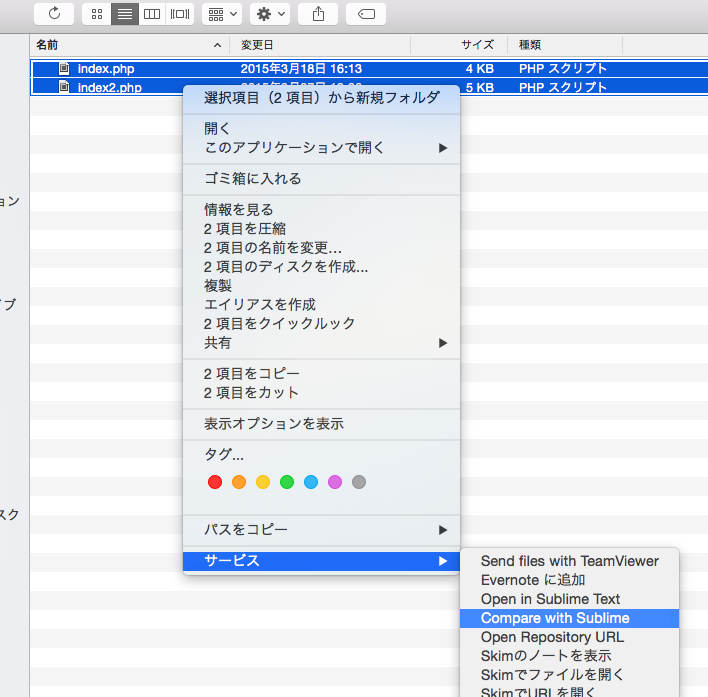Choose Compare with Sublime
The image size is (708, 697).
[x=569, y=618]
